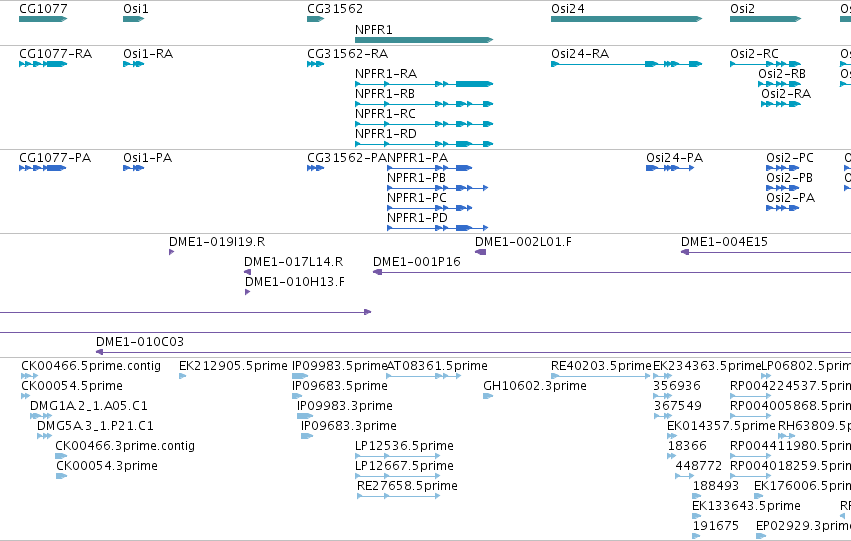851x541 pixels.
Task: Select the Osi24-RA transcript glyph
Action: coord(626,64)
